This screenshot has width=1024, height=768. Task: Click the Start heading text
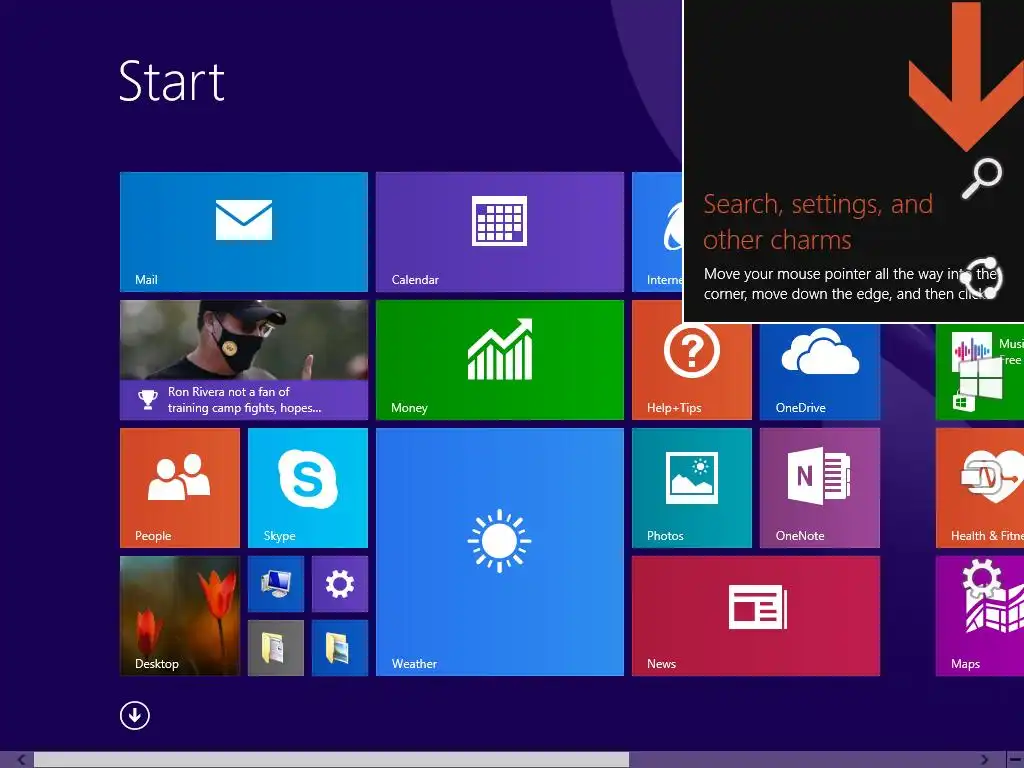[172, 82]
